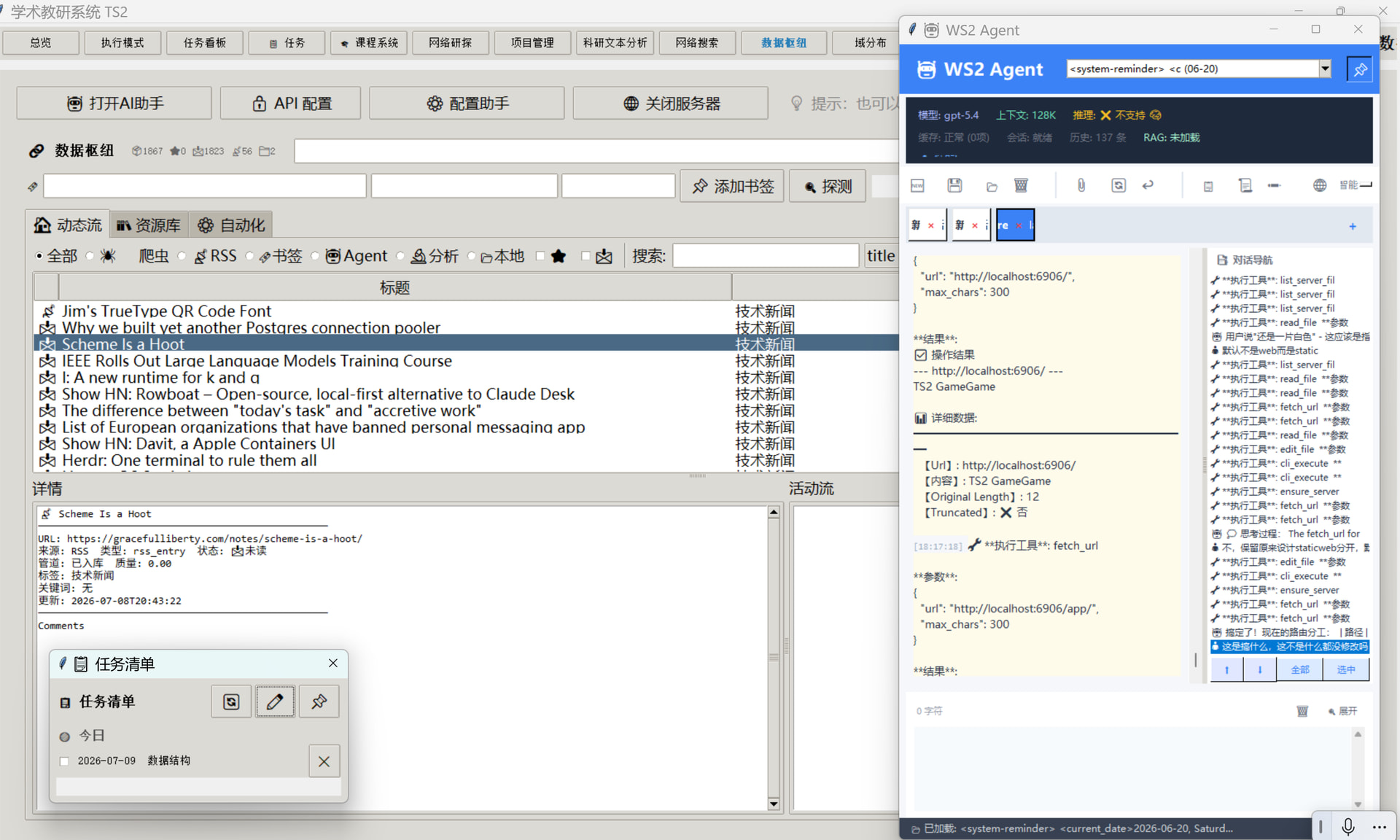Click the 打开AI助手 button
Viewport: 1400px width, 840px height.
coord(114,103)
